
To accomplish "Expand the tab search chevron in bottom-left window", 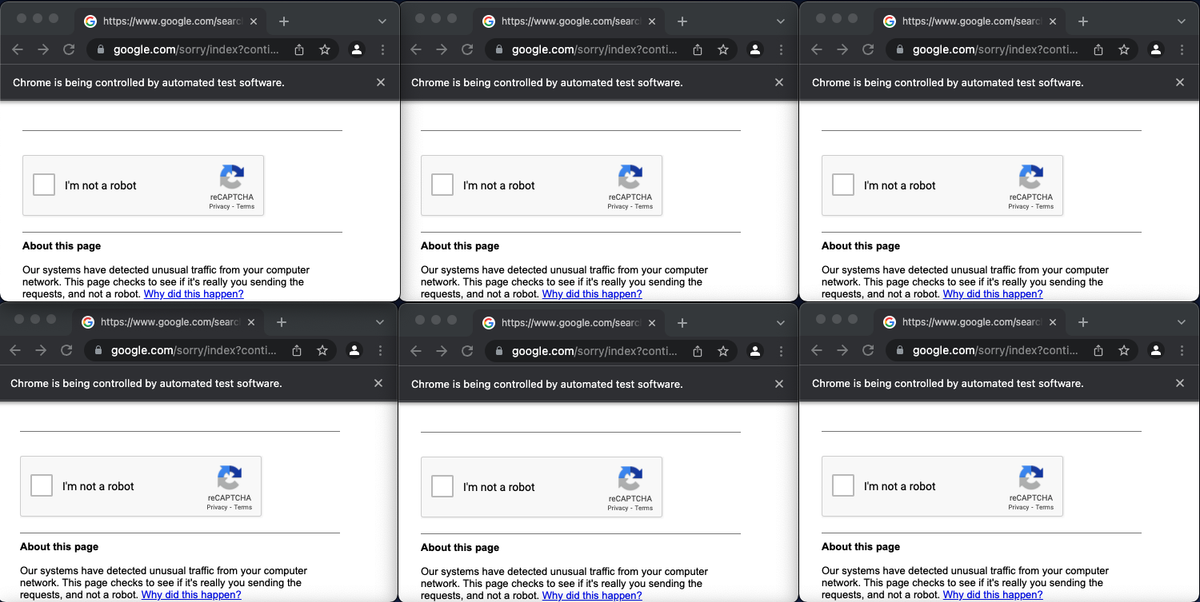I will pyautogui.click(x=379, y=322).
